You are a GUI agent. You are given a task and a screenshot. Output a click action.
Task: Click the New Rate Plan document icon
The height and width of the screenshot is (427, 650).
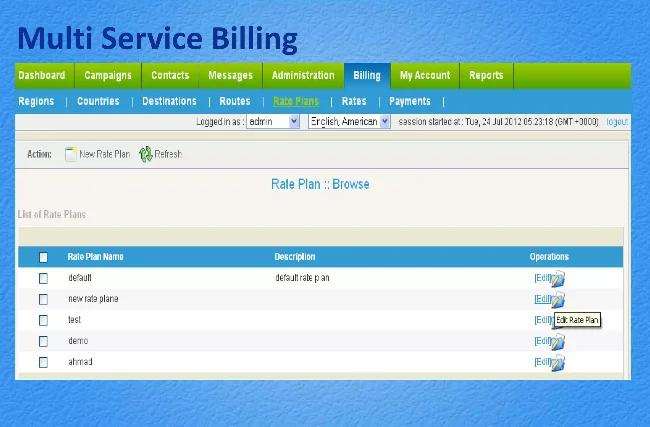click(x=71, y=154)
